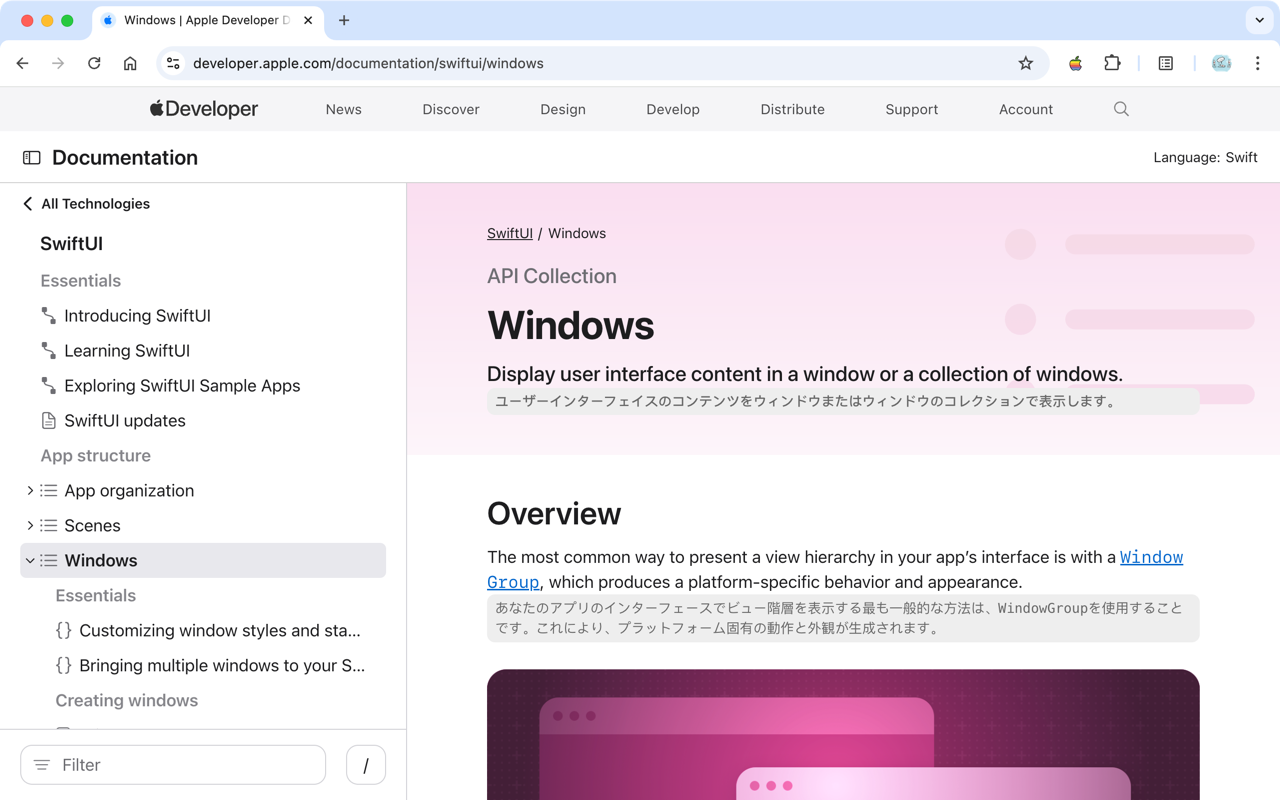Screen dimensions: 1280x800
Task: Reload the page
Action: [x=94, y=63]
